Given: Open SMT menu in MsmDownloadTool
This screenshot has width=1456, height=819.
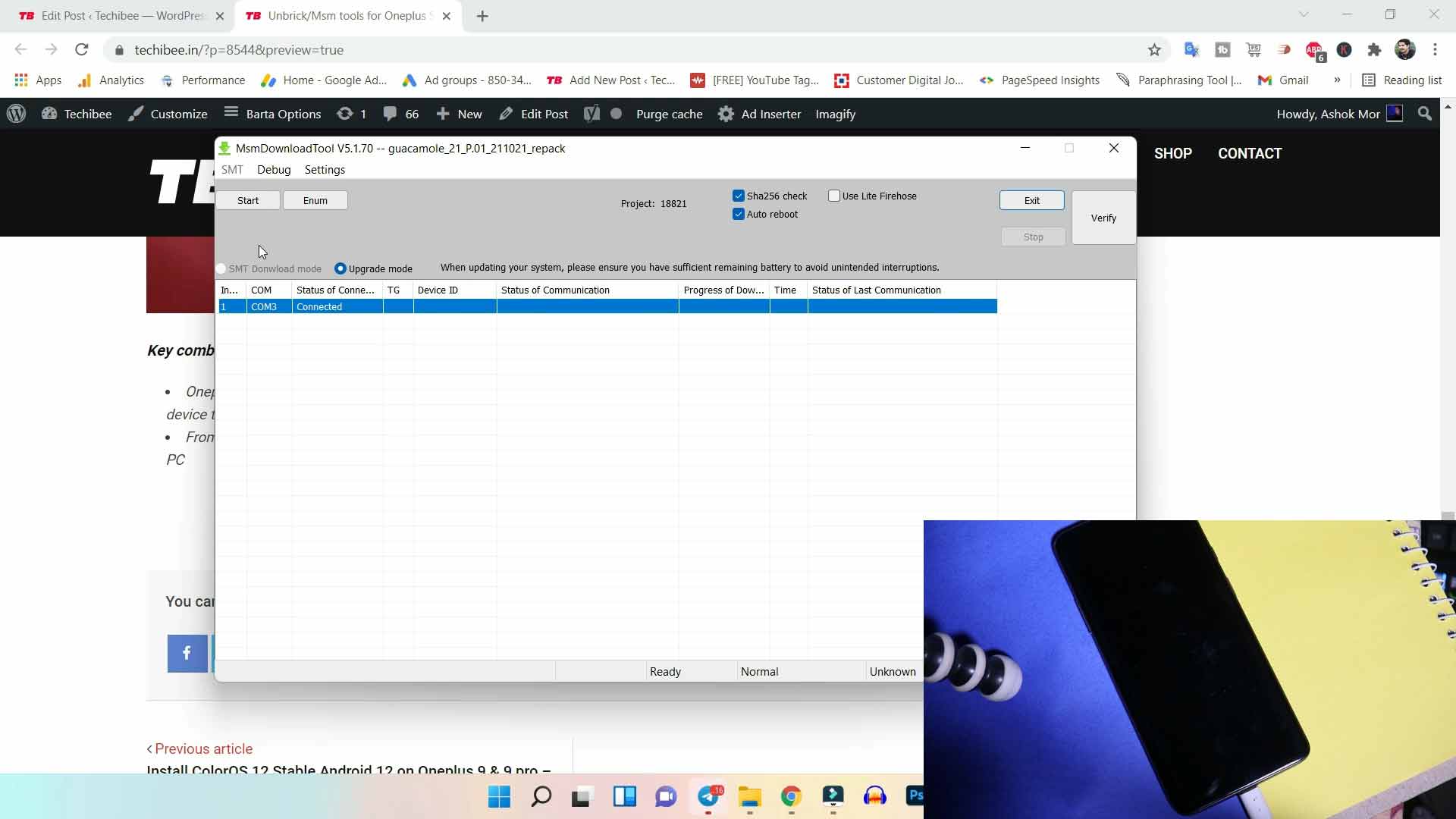Looking at the screenshot, I should 232,170.
